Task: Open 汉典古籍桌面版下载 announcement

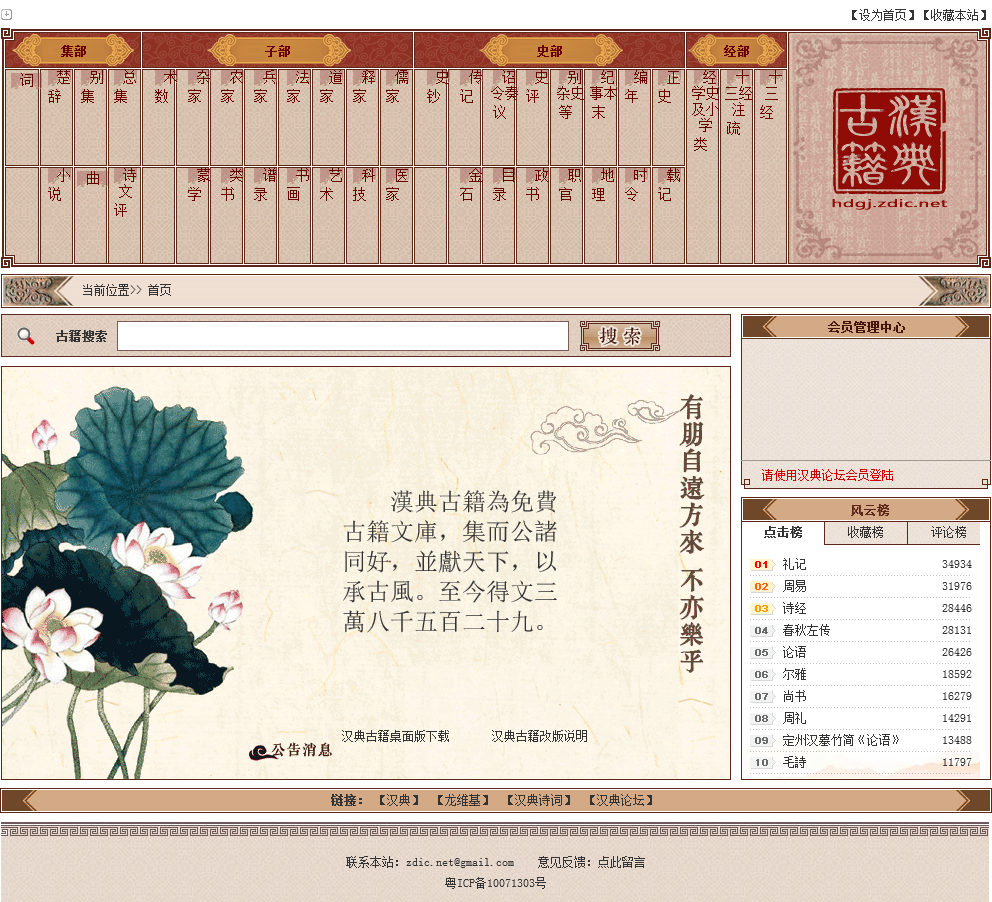Action: click(395, 736)
